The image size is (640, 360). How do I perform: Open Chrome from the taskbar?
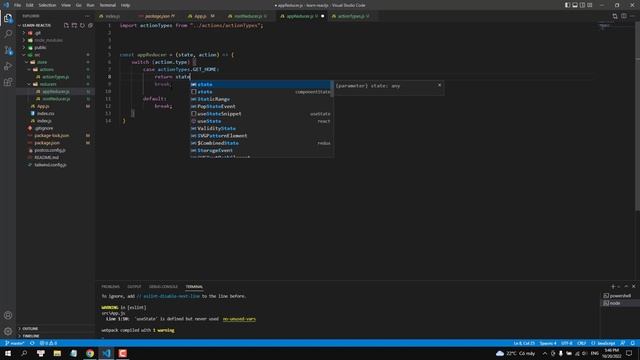pos(90,353)
